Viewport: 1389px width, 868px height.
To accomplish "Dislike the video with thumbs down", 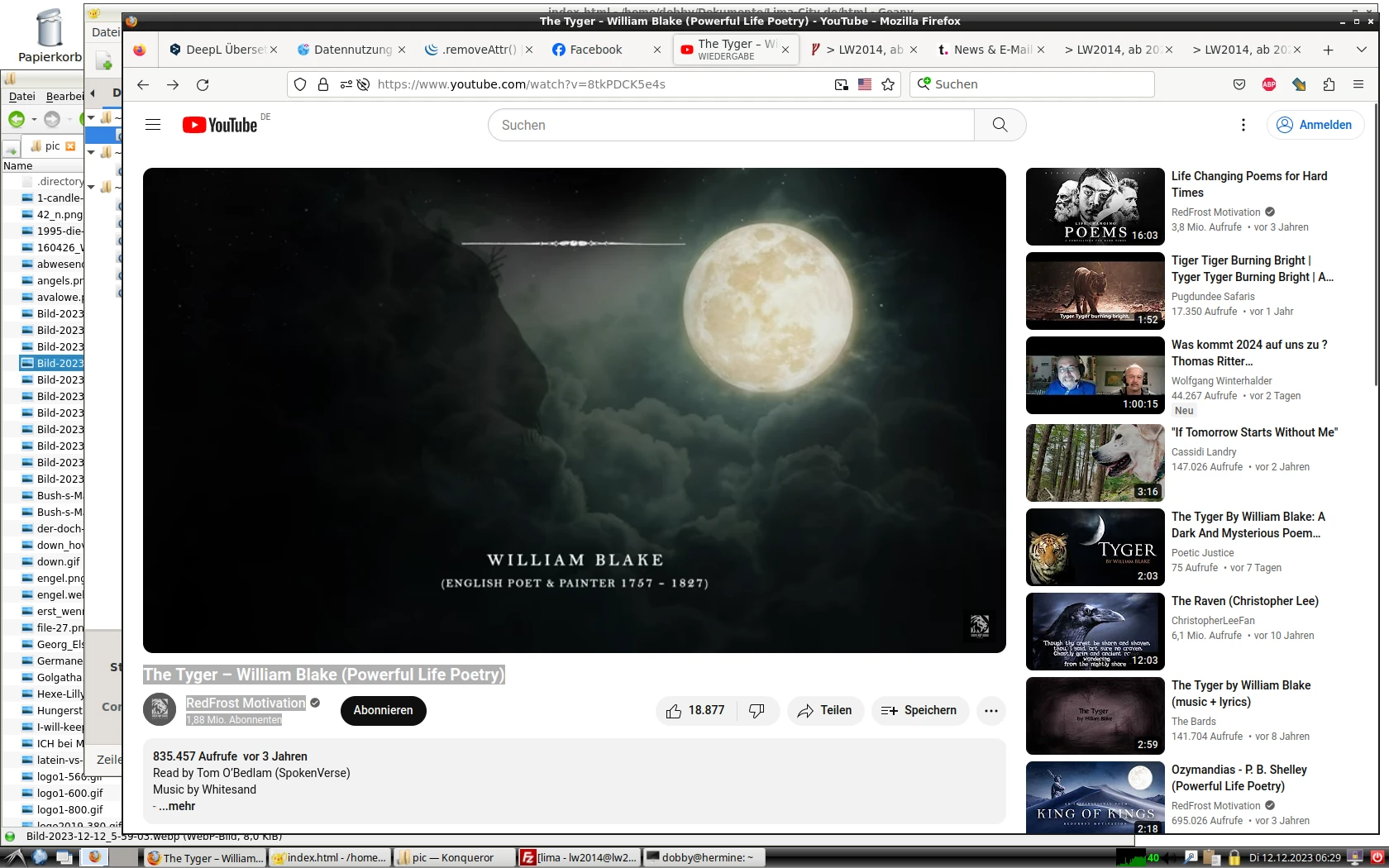I will coord(757,711).
